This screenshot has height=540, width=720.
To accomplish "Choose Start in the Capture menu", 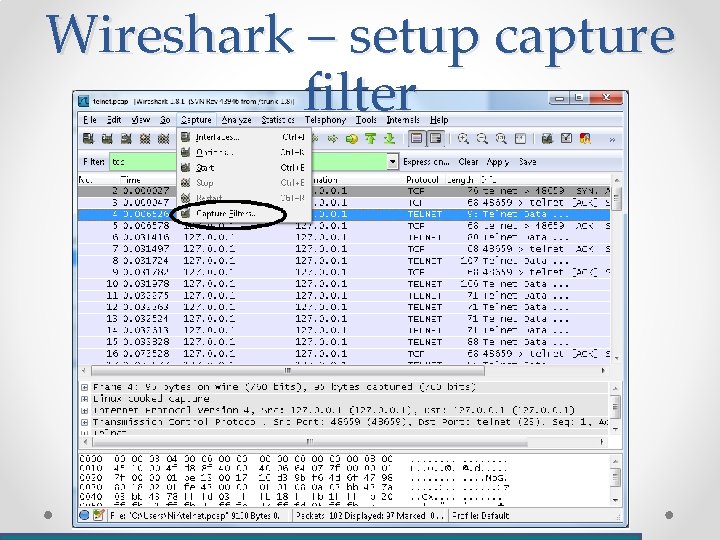I will coord(243,168).
